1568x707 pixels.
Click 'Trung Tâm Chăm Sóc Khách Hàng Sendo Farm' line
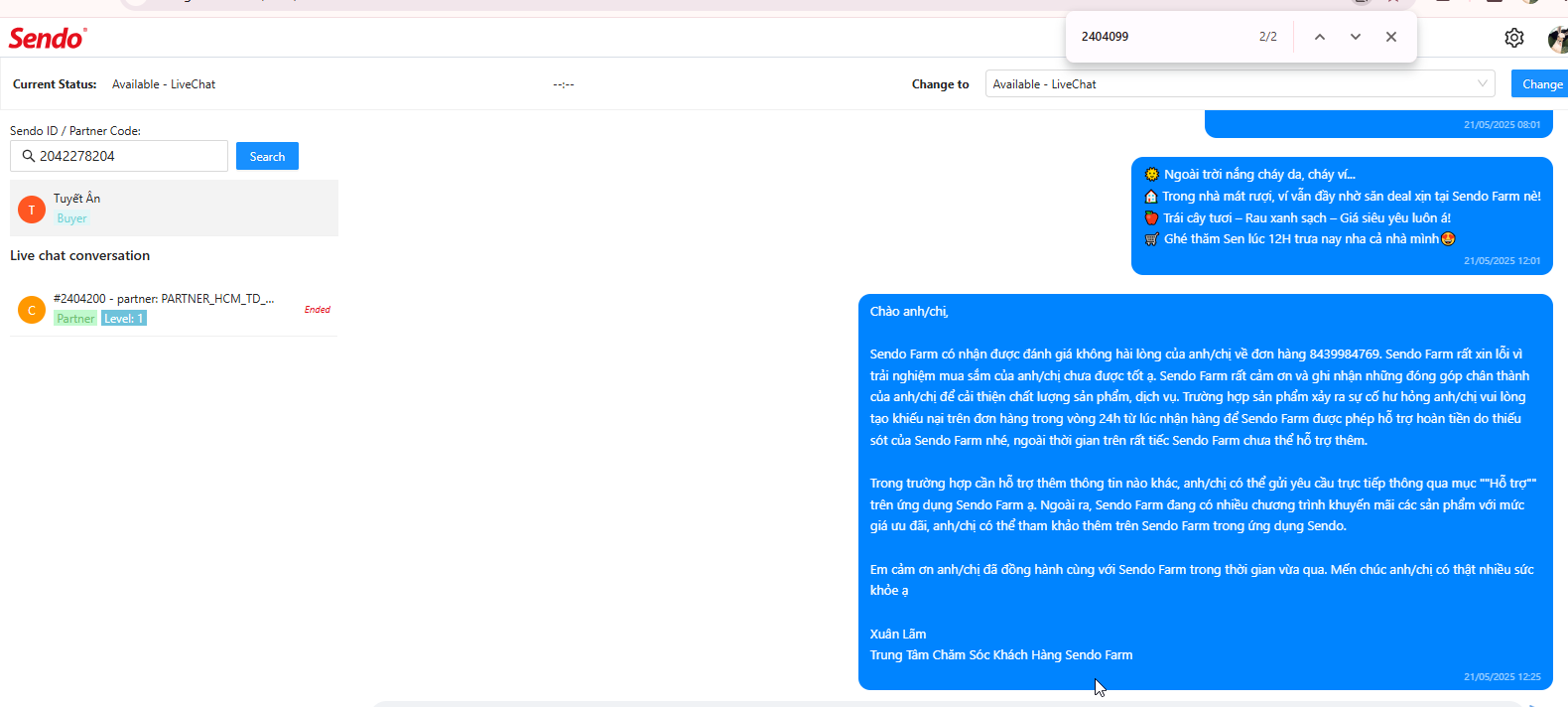(1001, 655)
